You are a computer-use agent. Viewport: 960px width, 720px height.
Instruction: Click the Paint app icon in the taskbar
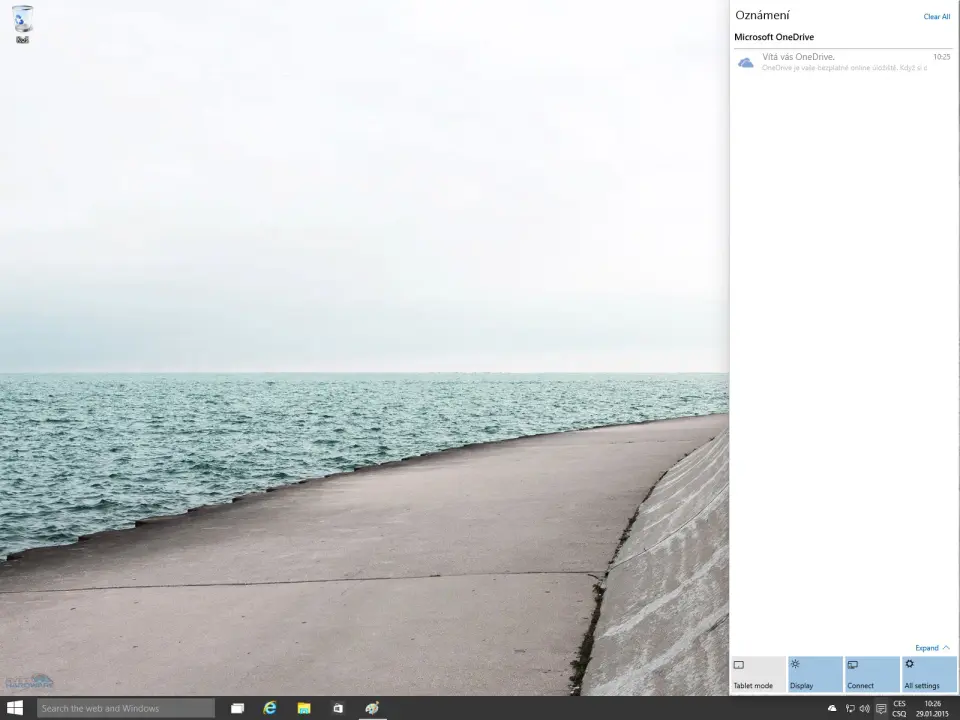[372, 708]
